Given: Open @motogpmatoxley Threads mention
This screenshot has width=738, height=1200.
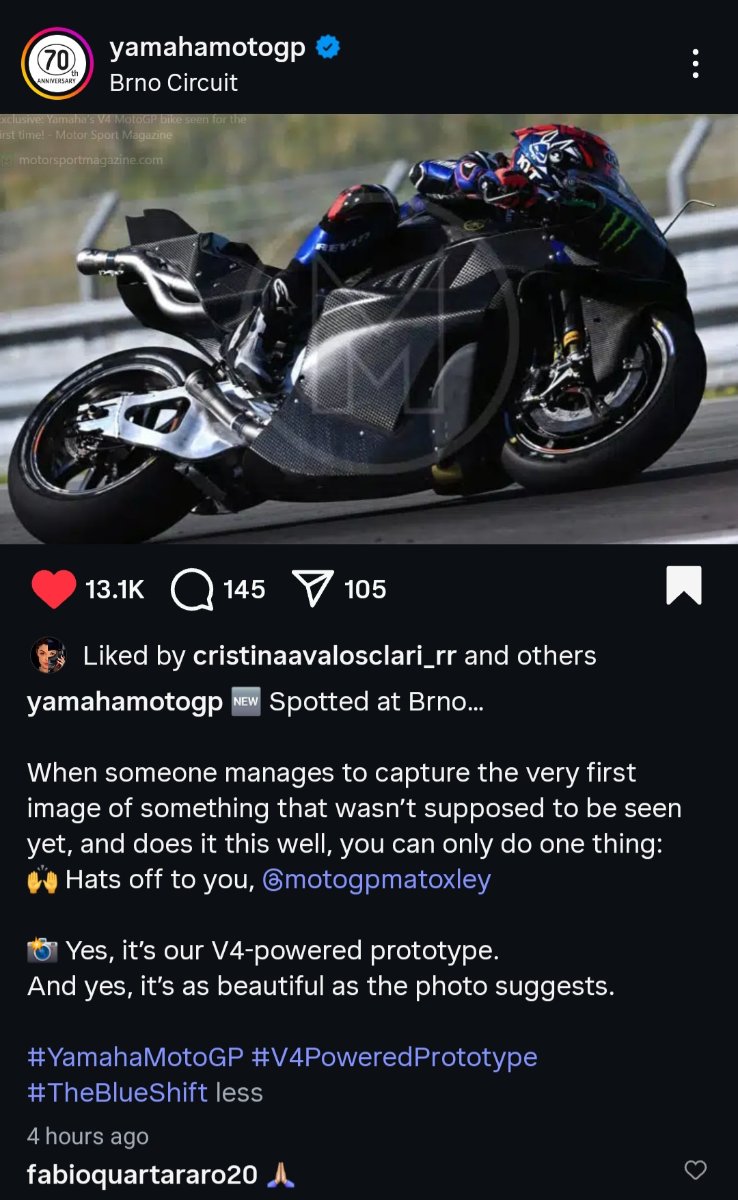Looking at the screenshot, I should (376, 880).
